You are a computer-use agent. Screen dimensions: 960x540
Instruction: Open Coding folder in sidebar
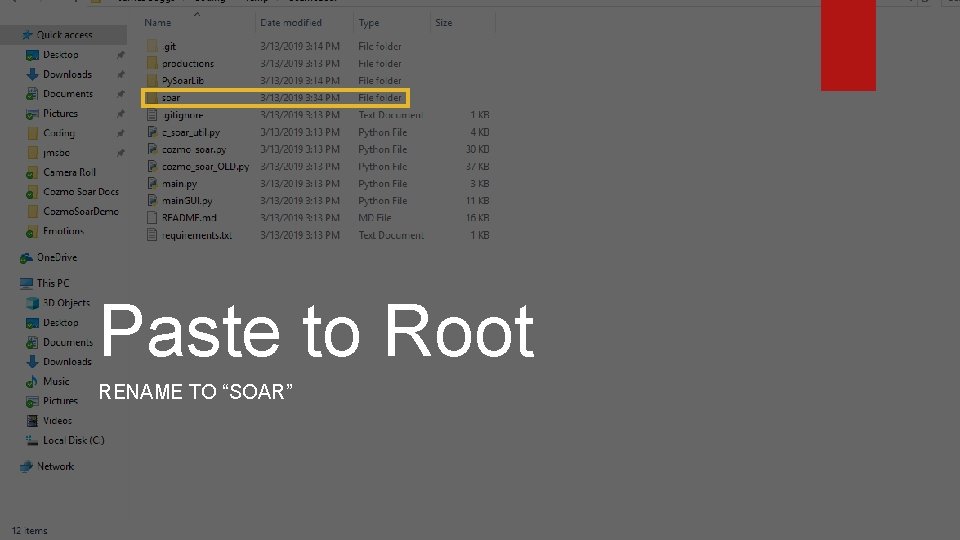pos(58,133)
